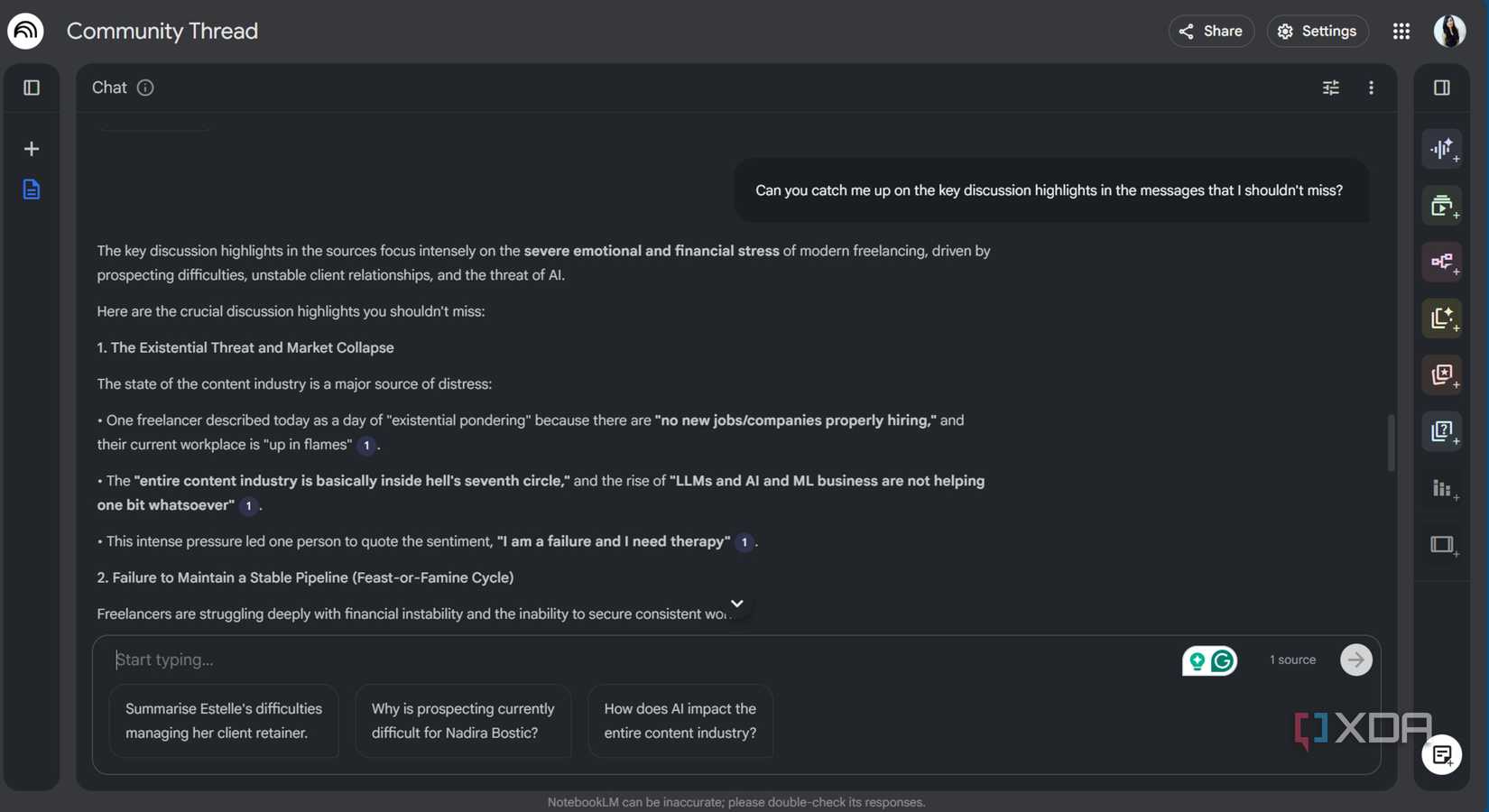Add a new source to the notebook

point(32,148)
